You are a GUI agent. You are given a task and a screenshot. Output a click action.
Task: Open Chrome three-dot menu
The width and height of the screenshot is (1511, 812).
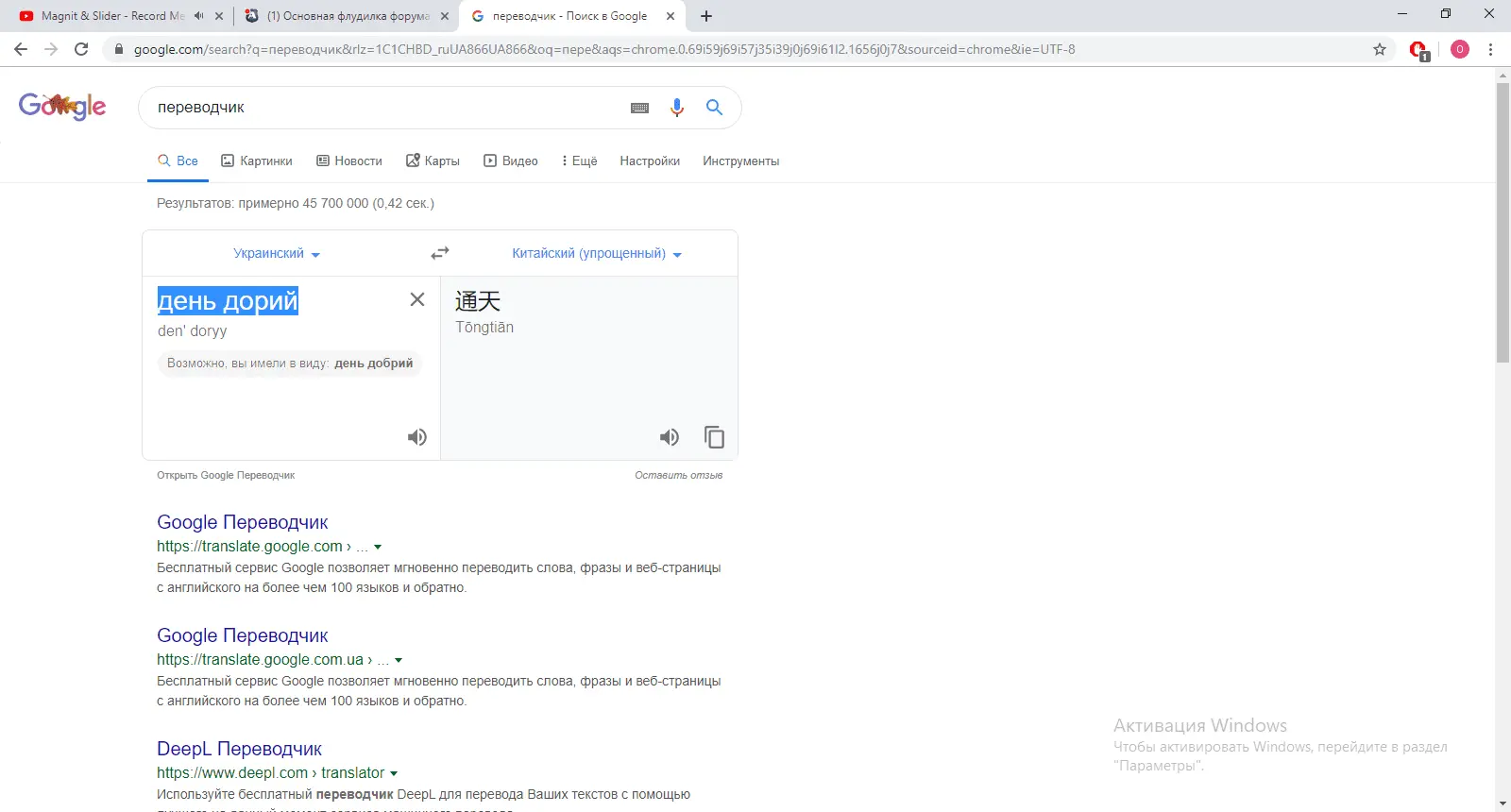tap(1491, 49)
